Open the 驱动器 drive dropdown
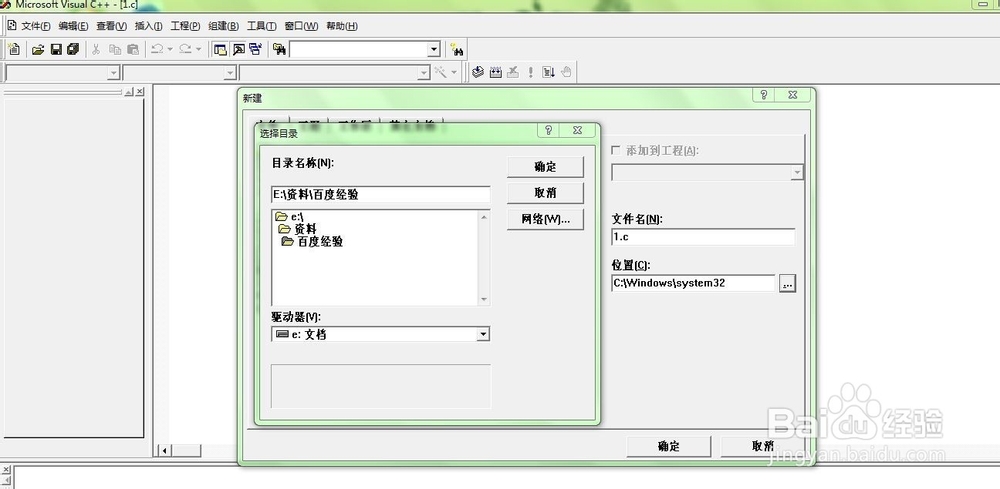Image resolution: width=1000 pixels, height=489 pixels. point(483,334)
